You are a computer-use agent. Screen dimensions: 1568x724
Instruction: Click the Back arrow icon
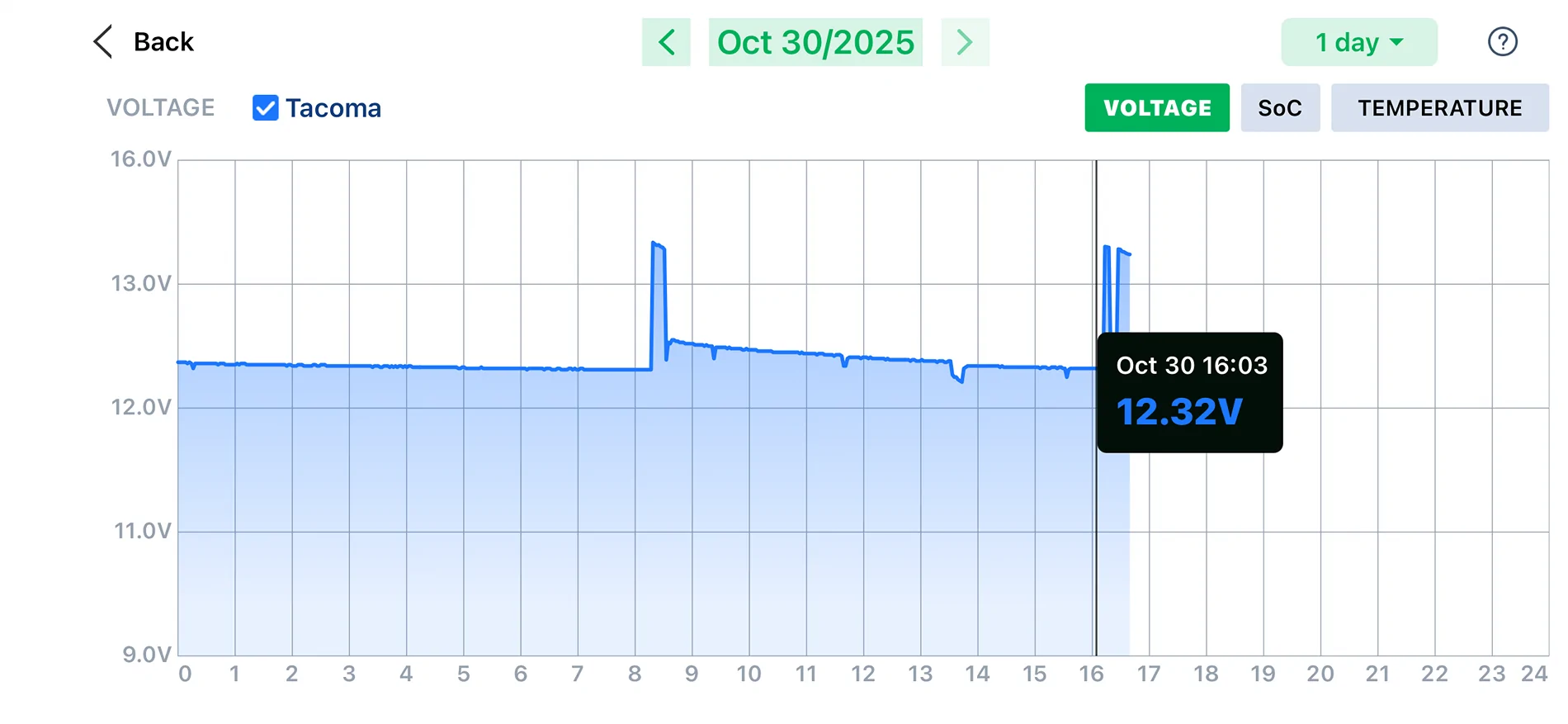tap(103, 42)
